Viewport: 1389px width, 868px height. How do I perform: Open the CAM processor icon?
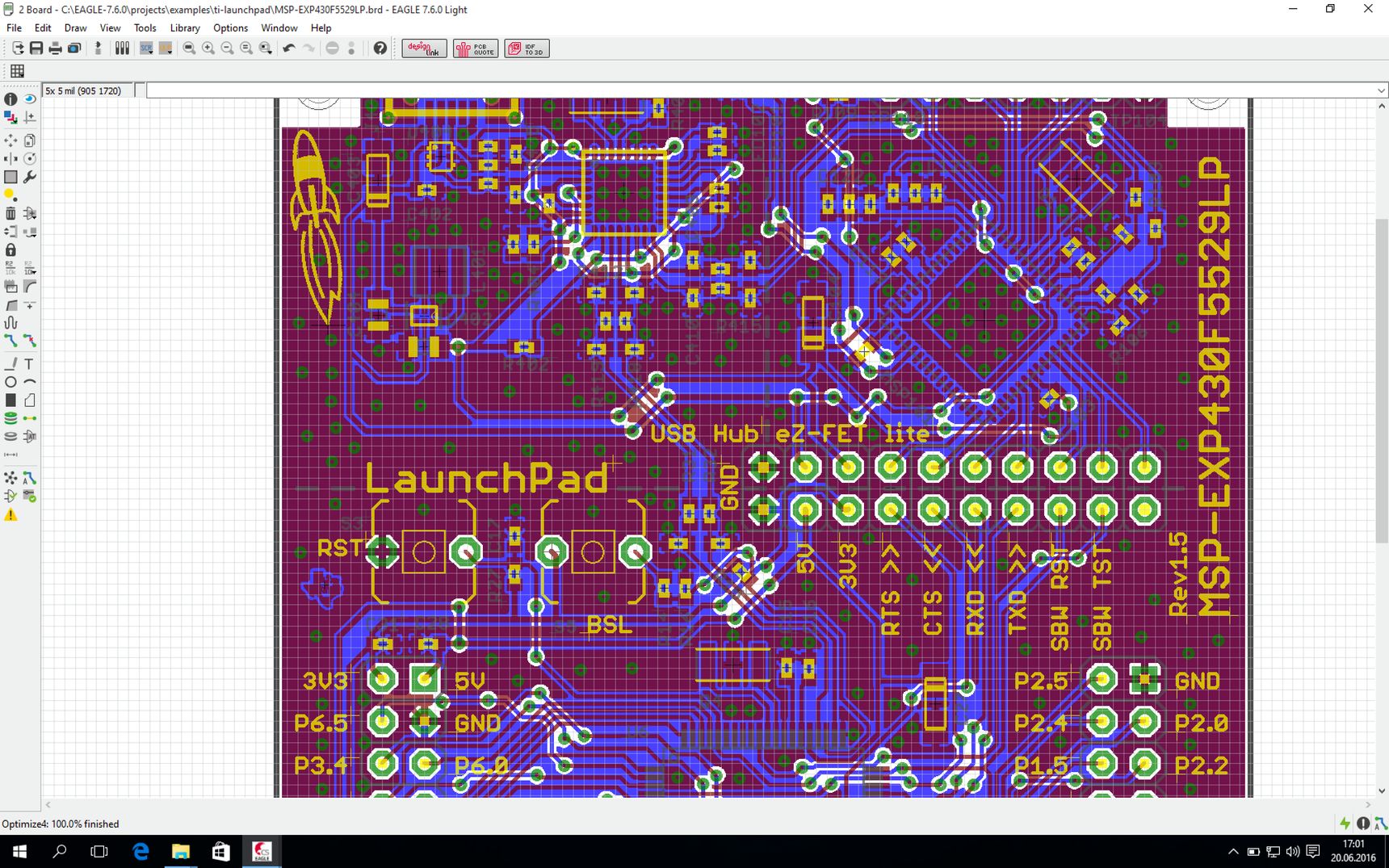coord(74,48)
